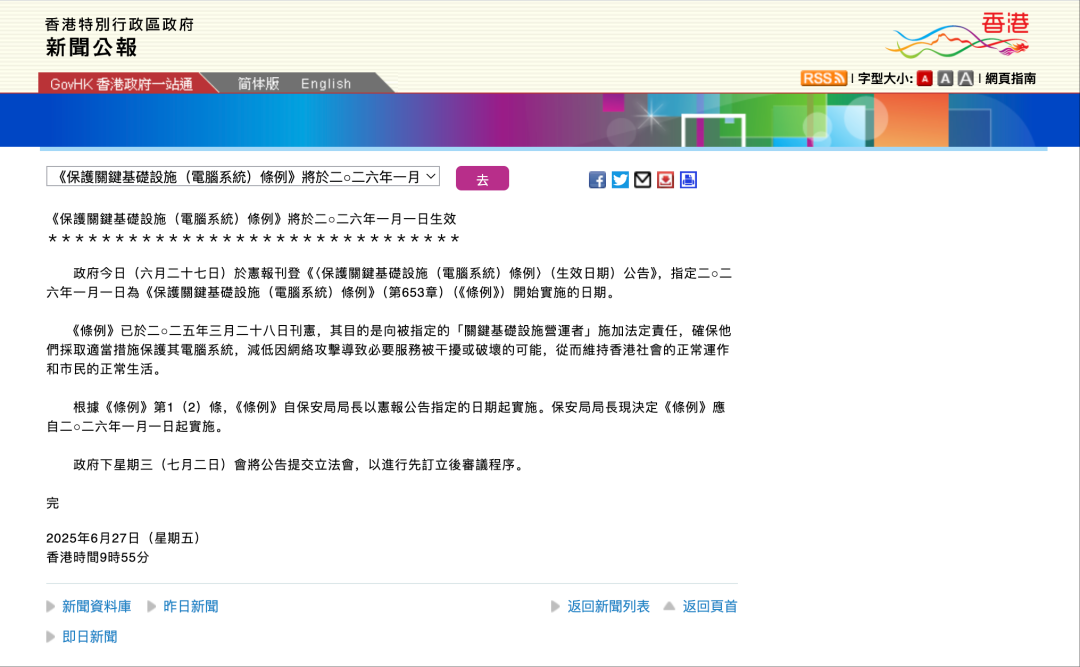1080x667 pixels.
Task: Open the GovHK 香港政府一站通 tab
Action: click(121, 84)
